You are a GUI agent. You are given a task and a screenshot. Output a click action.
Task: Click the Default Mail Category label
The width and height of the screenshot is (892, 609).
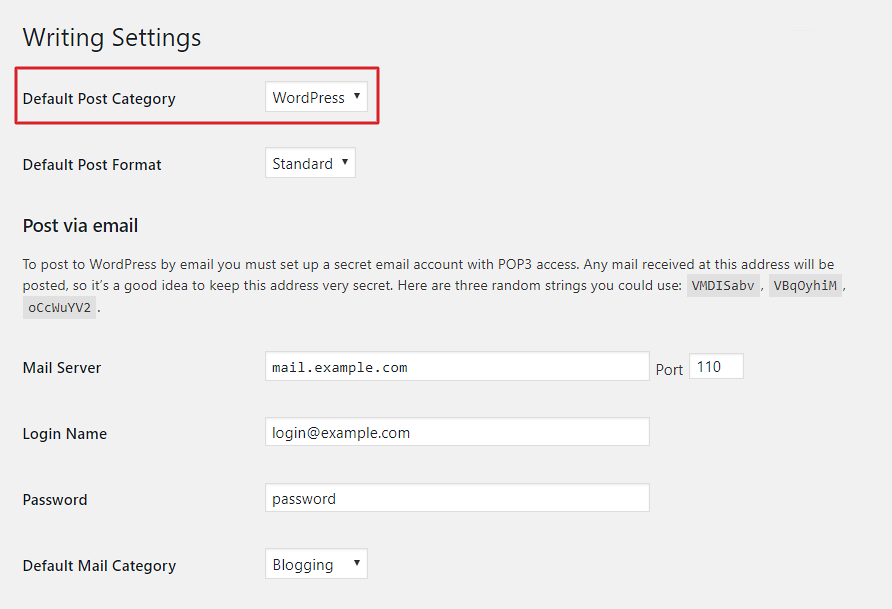pos(100,566)
